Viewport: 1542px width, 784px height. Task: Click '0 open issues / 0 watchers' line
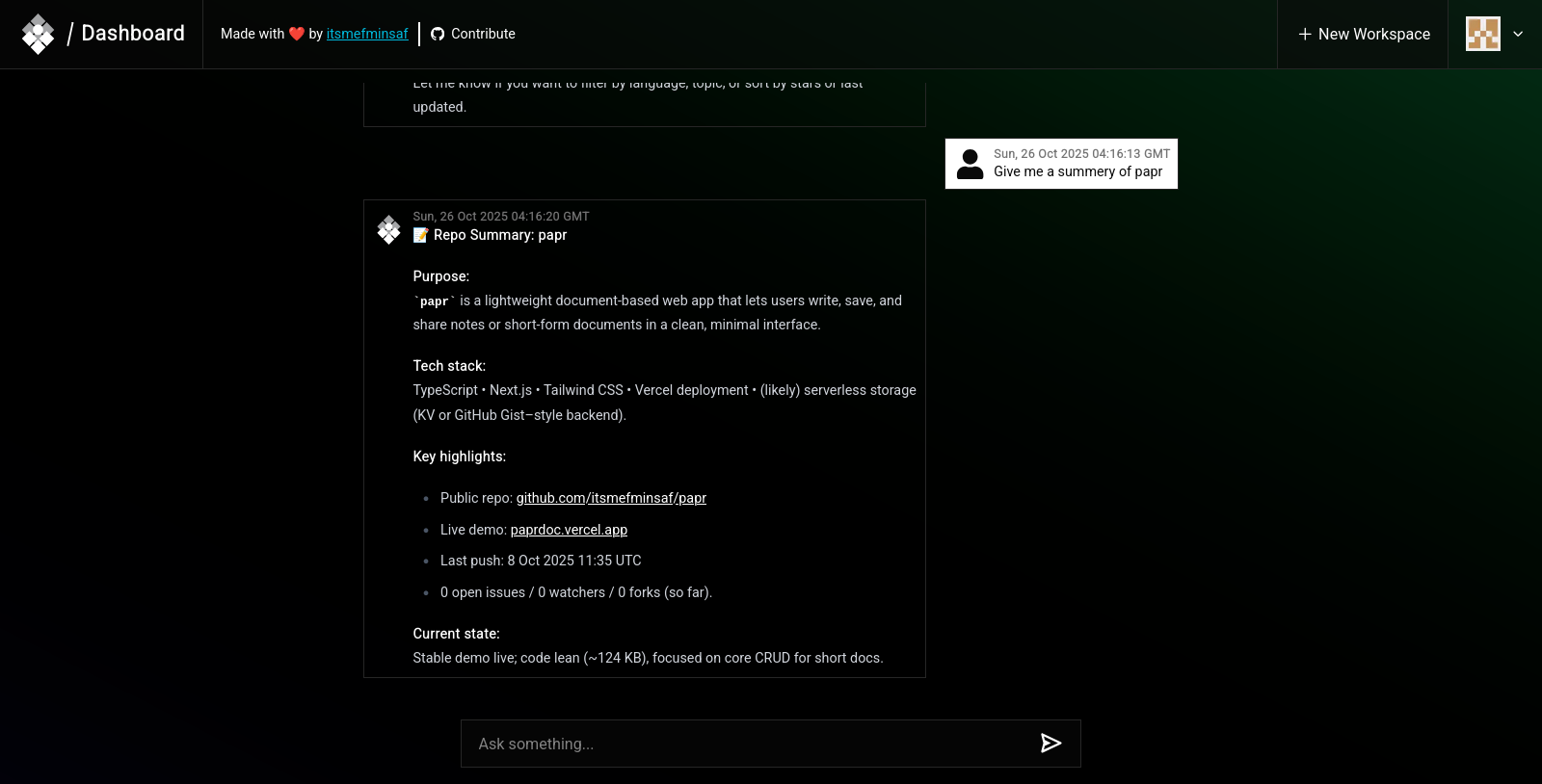coord(576,592)
